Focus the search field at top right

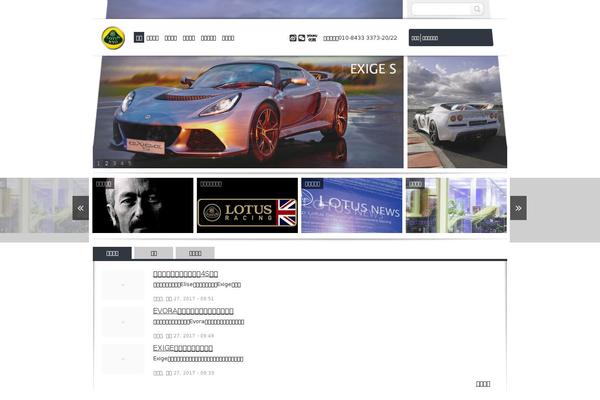(442, 9)
